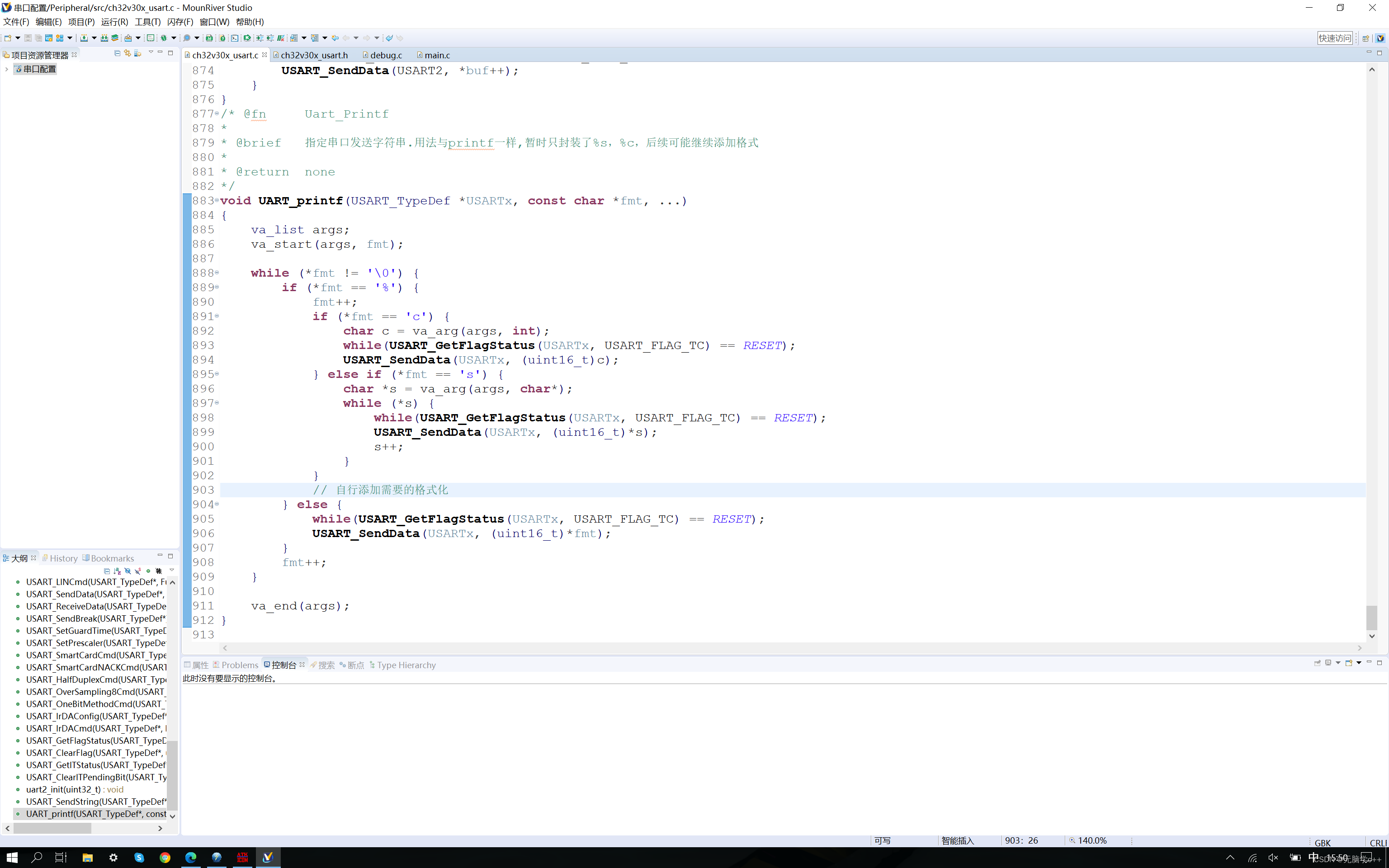1389x868 pixels.
Task: Open the perspective switcher icon
Action: pos(1365,38)
